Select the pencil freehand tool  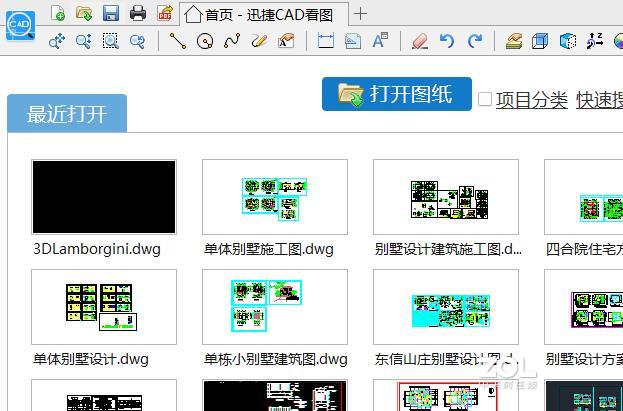pos(259,41)
